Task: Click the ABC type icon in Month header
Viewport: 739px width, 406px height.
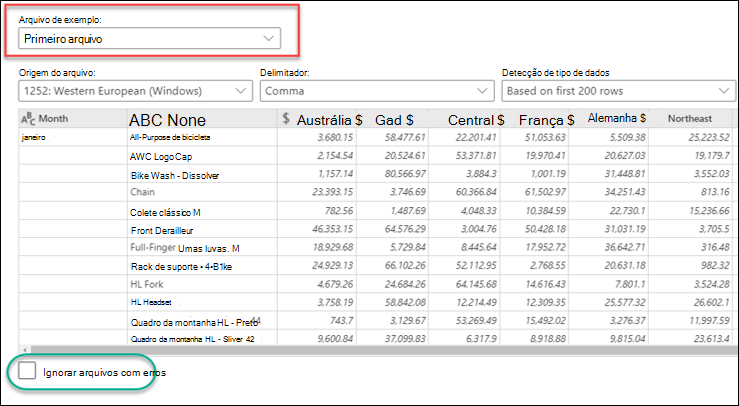Action: (x=28, y=119)
